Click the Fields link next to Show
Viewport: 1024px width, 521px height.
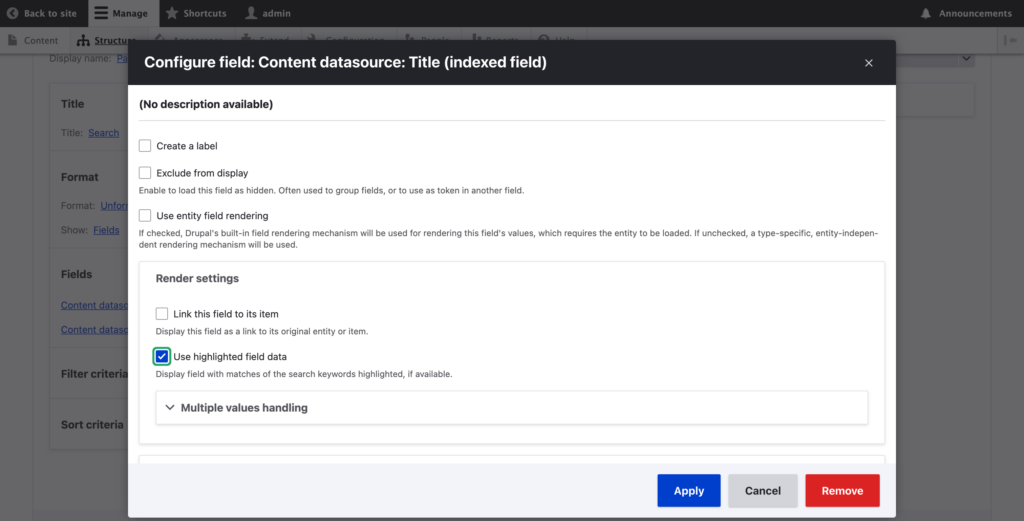(x=106, y=230)
